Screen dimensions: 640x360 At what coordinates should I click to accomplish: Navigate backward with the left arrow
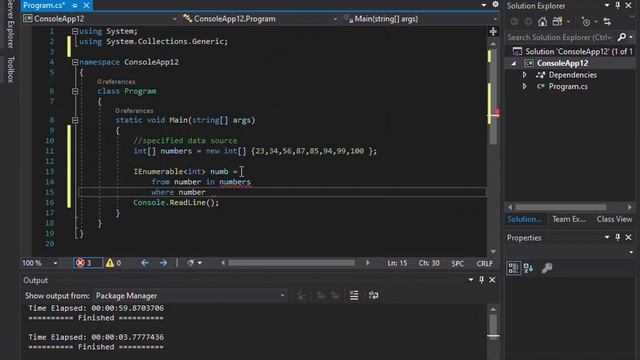(x=144, y=263)
